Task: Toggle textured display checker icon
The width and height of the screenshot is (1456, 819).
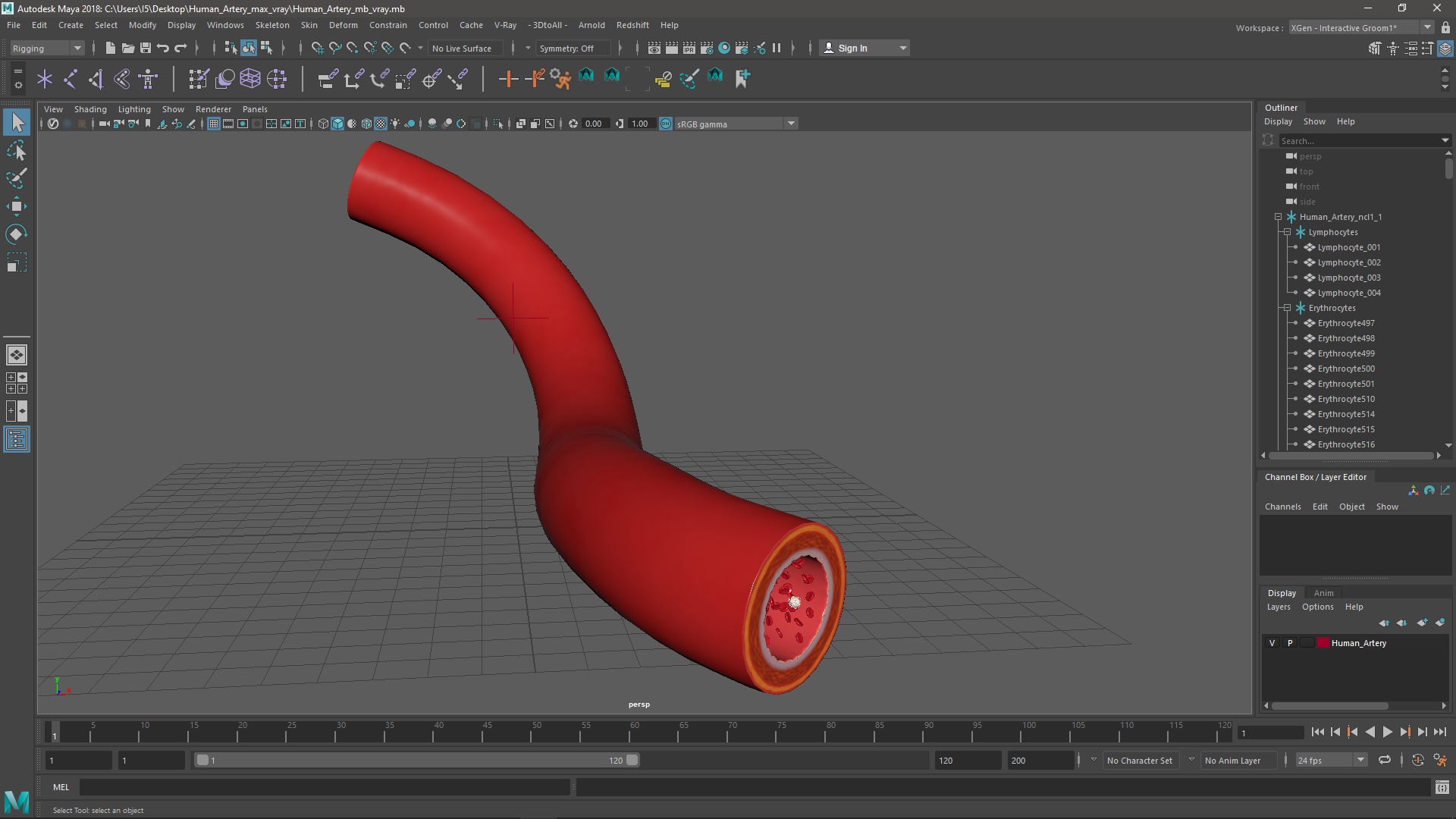Action: tap(381, 124)
